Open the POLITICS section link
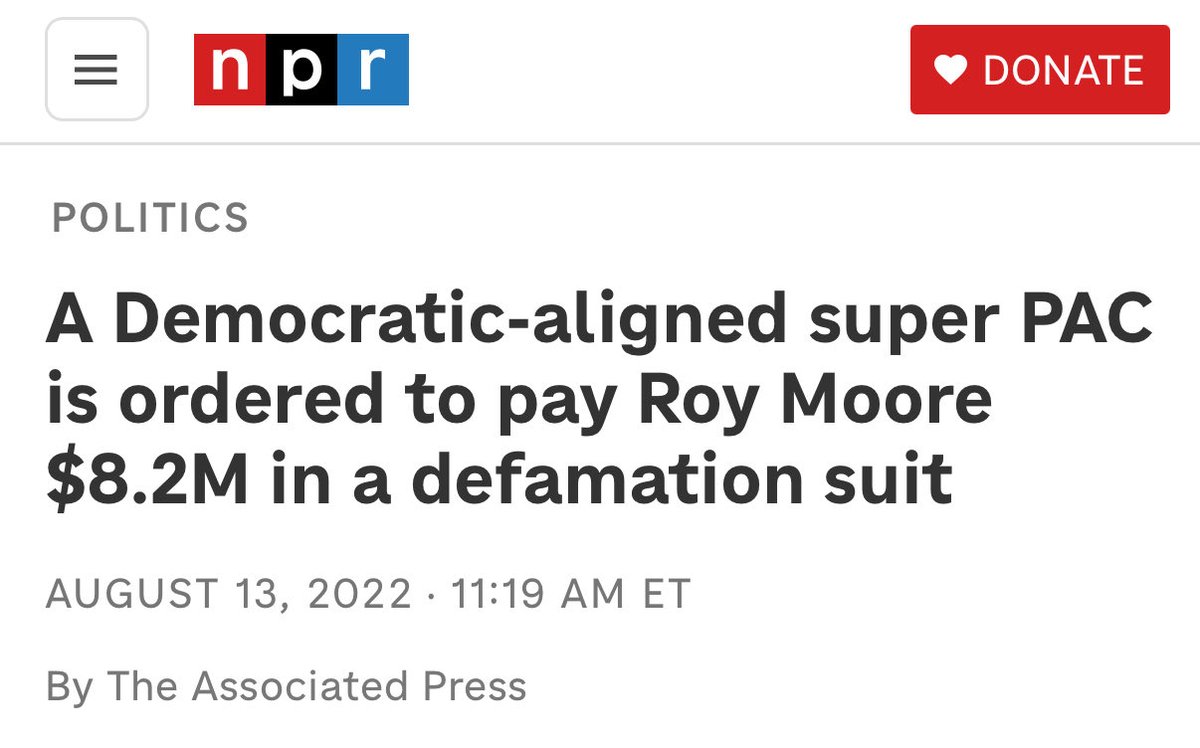Screen dimensions: 1200x748 point(150,217)
